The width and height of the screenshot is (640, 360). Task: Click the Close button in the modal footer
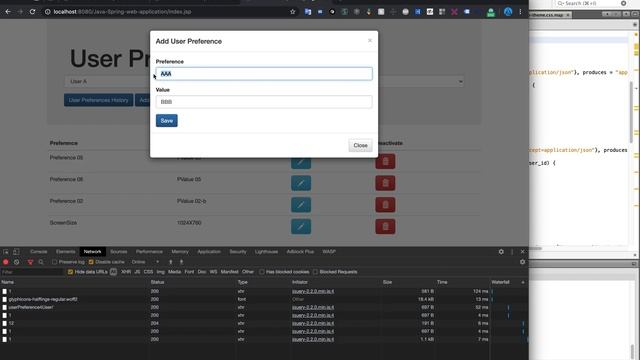(360, 145)
